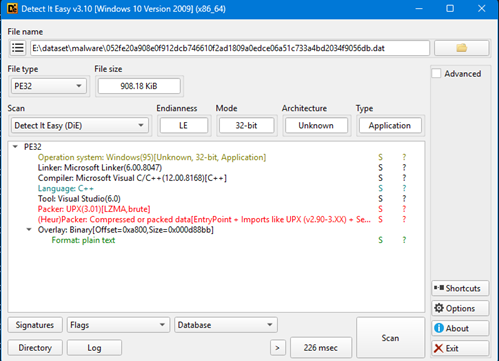This screenshot has width=499, height=361.
Task: Open the Flags dropdown
Action: pos(118,325)
